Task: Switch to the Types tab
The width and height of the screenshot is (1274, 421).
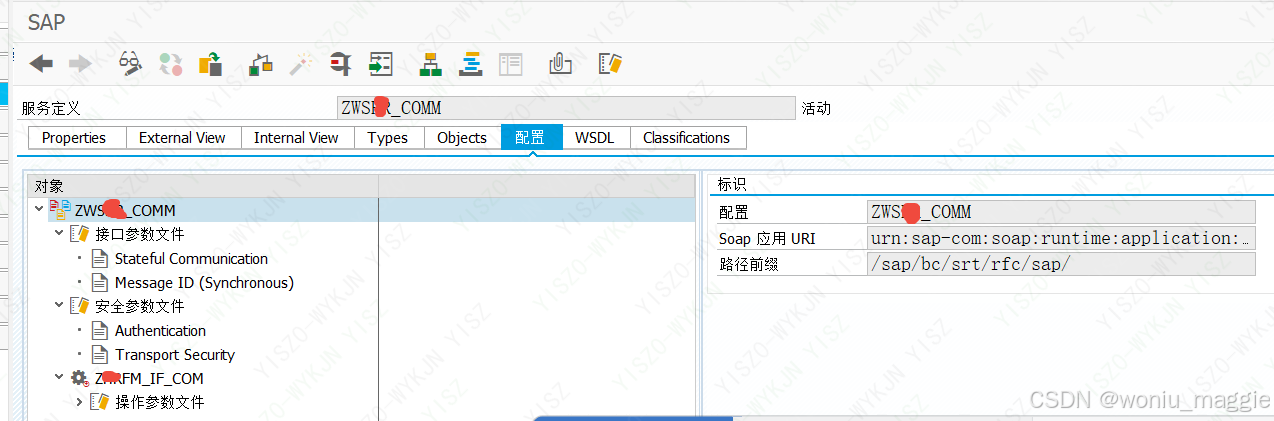Action: pos(387,138)
